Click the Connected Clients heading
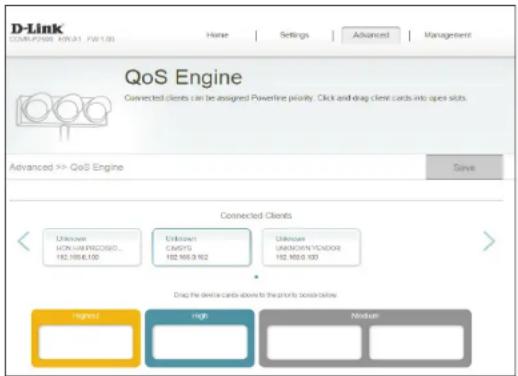 coord(256,216)
